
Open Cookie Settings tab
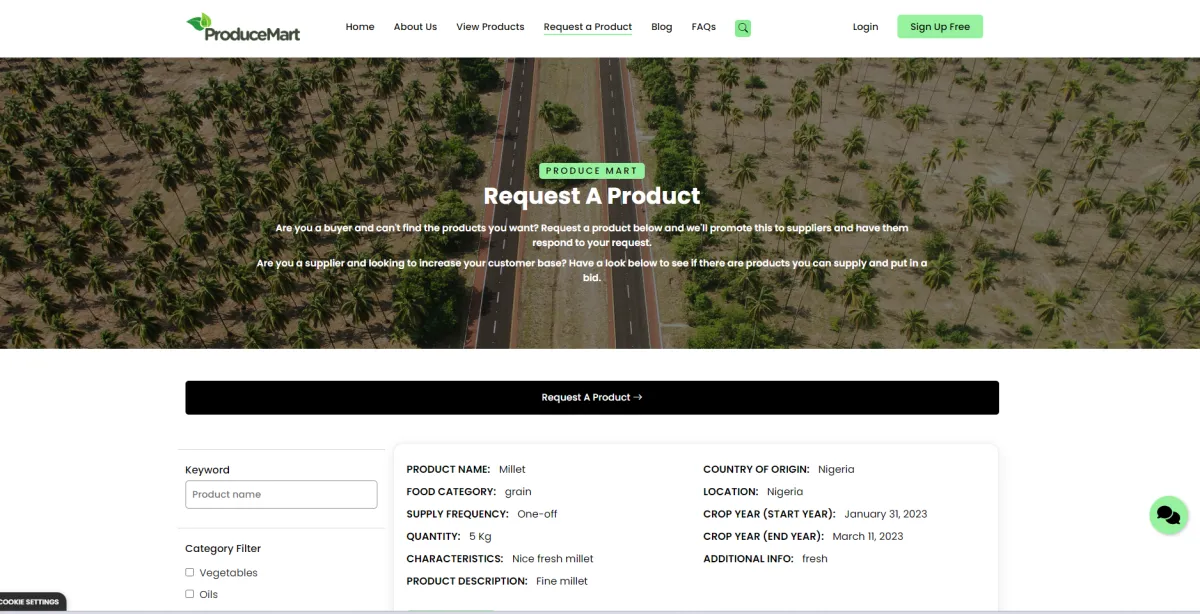(x=32, y=602)
